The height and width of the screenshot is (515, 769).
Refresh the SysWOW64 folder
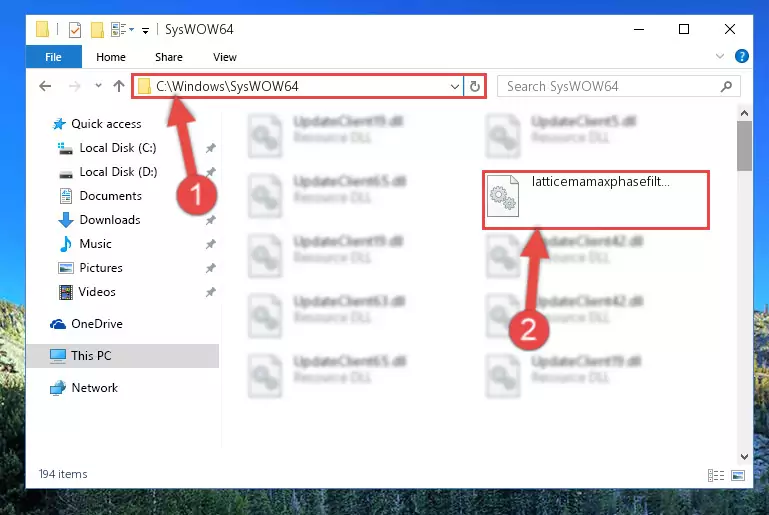tap(475, 87)
